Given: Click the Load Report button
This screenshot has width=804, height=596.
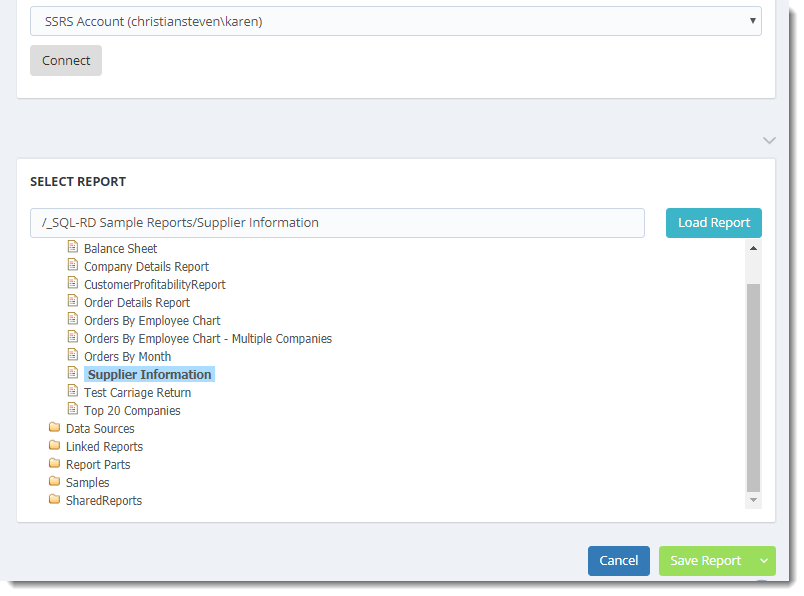Looking at the screenshot, I should [x=714, y=223].
